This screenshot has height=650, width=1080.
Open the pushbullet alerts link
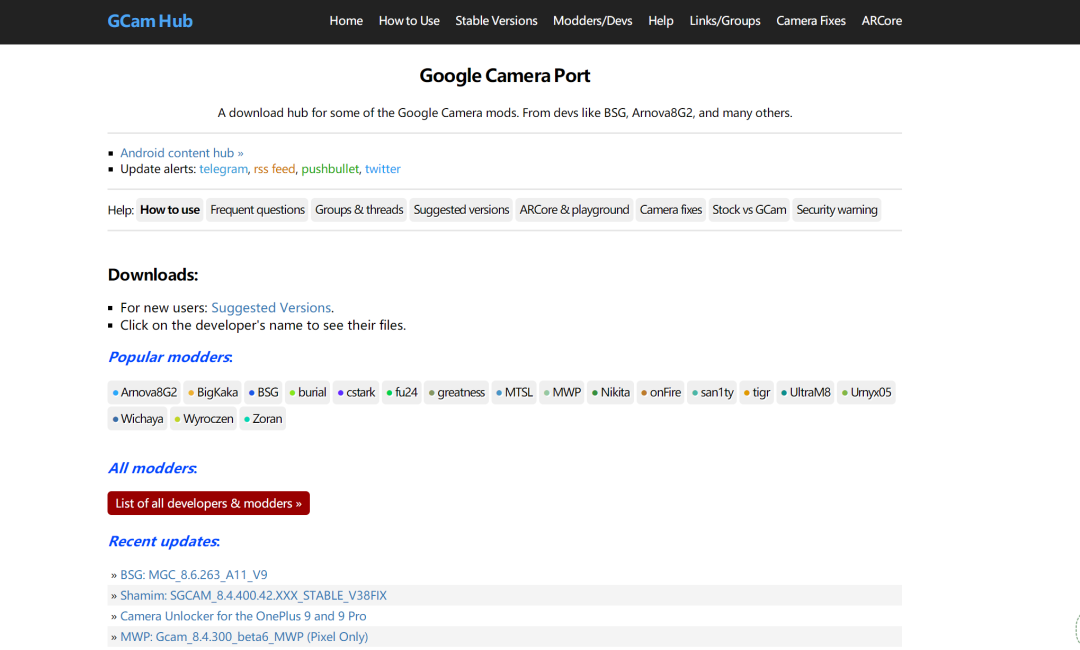click(x=330, y=169)
